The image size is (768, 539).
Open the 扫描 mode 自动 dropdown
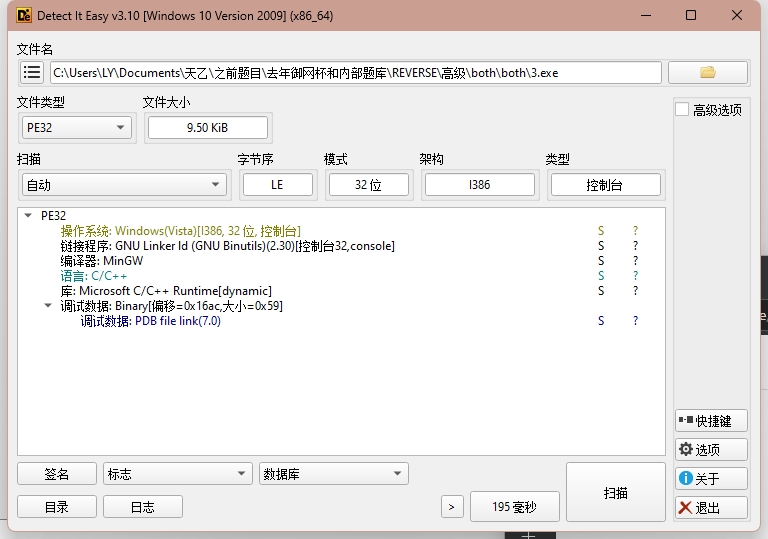[x=124, y=185]
